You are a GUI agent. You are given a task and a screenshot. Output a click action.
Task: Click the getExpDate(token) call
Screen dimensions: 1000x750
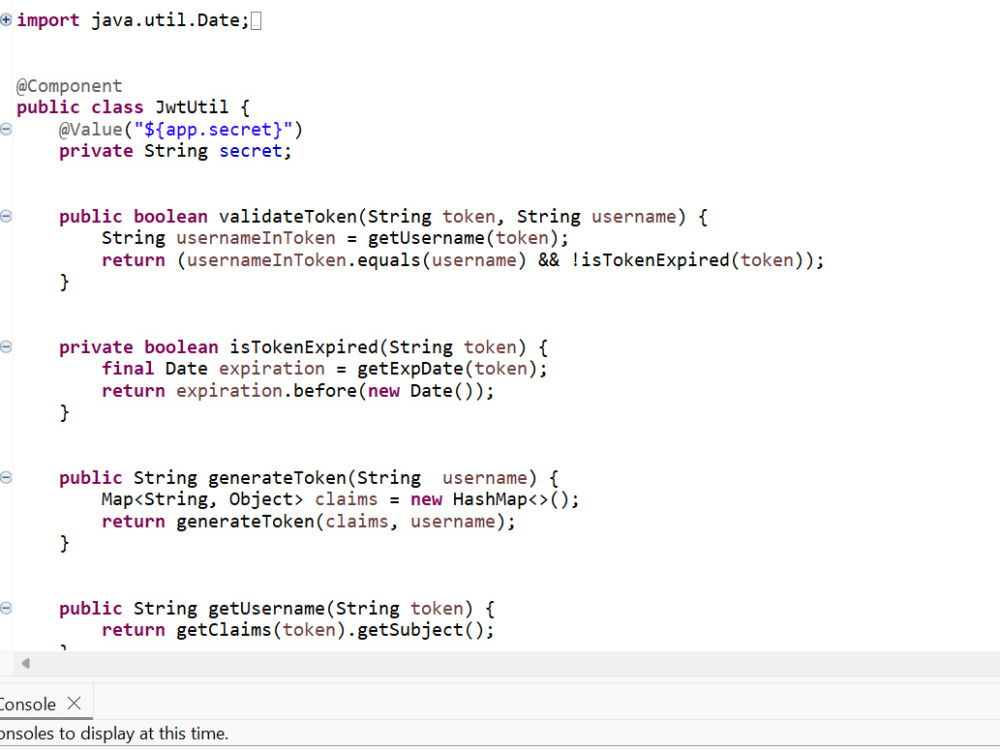coord(447,369)
